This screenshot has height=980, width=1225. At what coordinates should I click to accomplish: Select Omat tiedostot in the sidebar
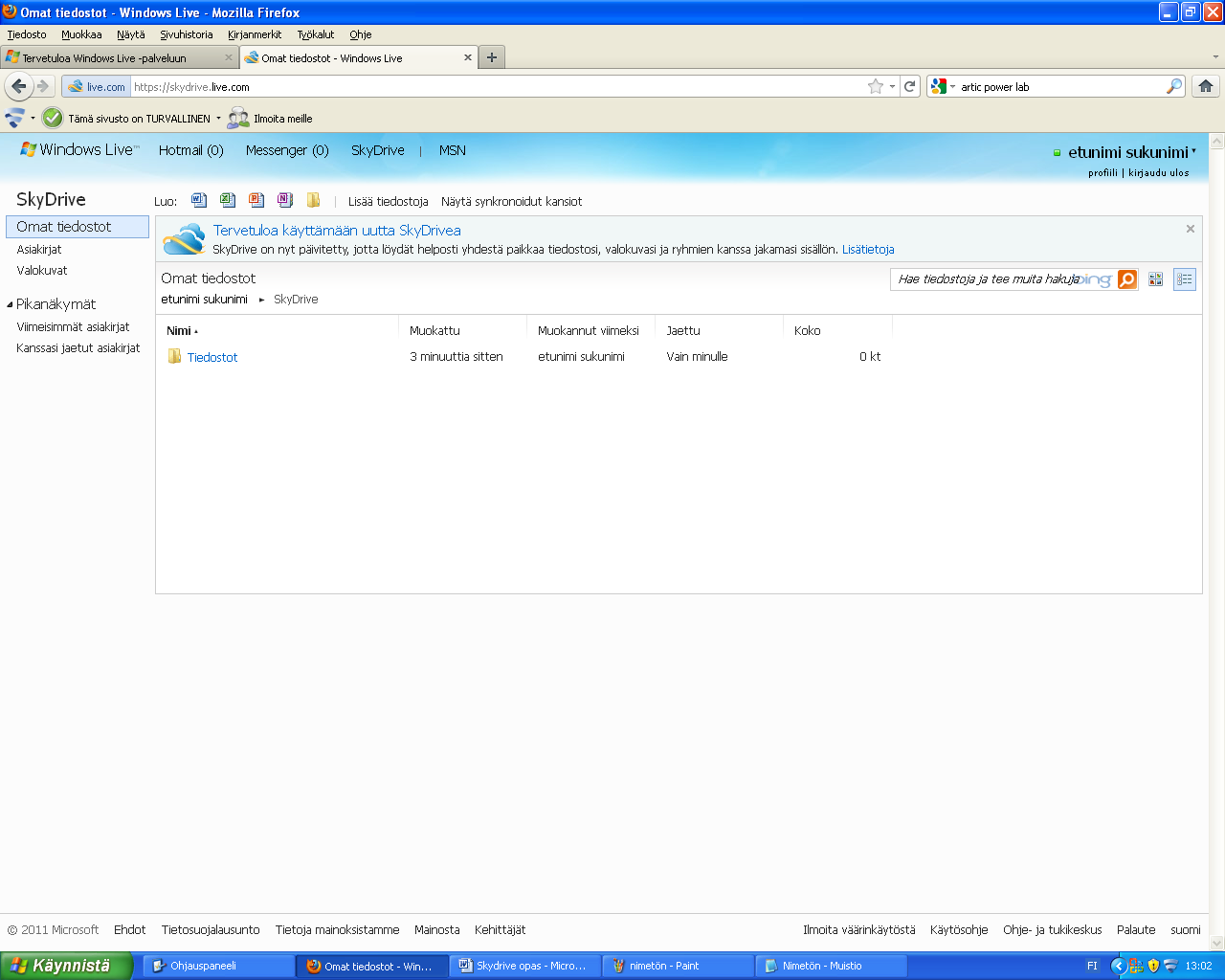[78, 227]
